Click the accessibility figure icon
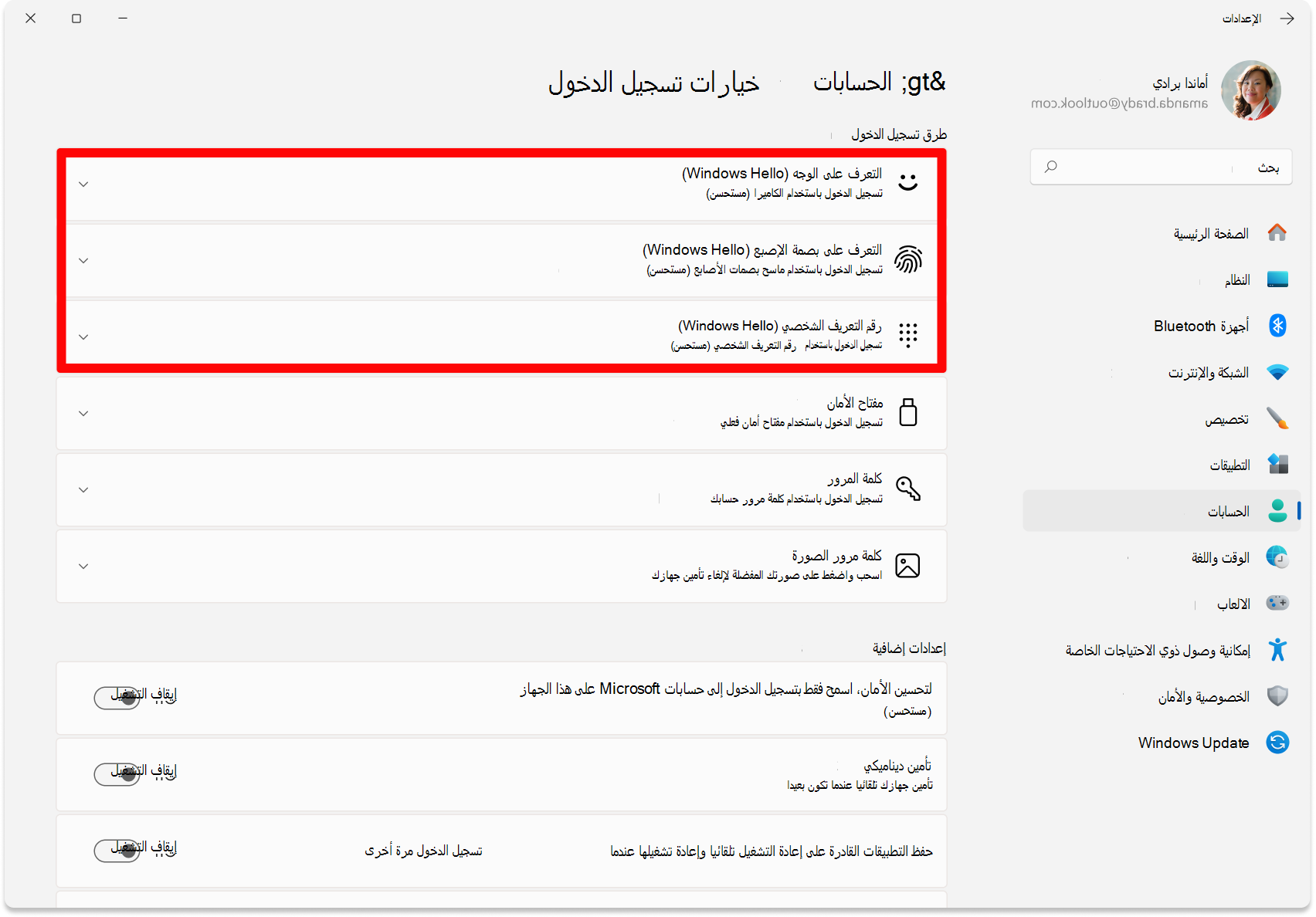 coord(1277,650)
